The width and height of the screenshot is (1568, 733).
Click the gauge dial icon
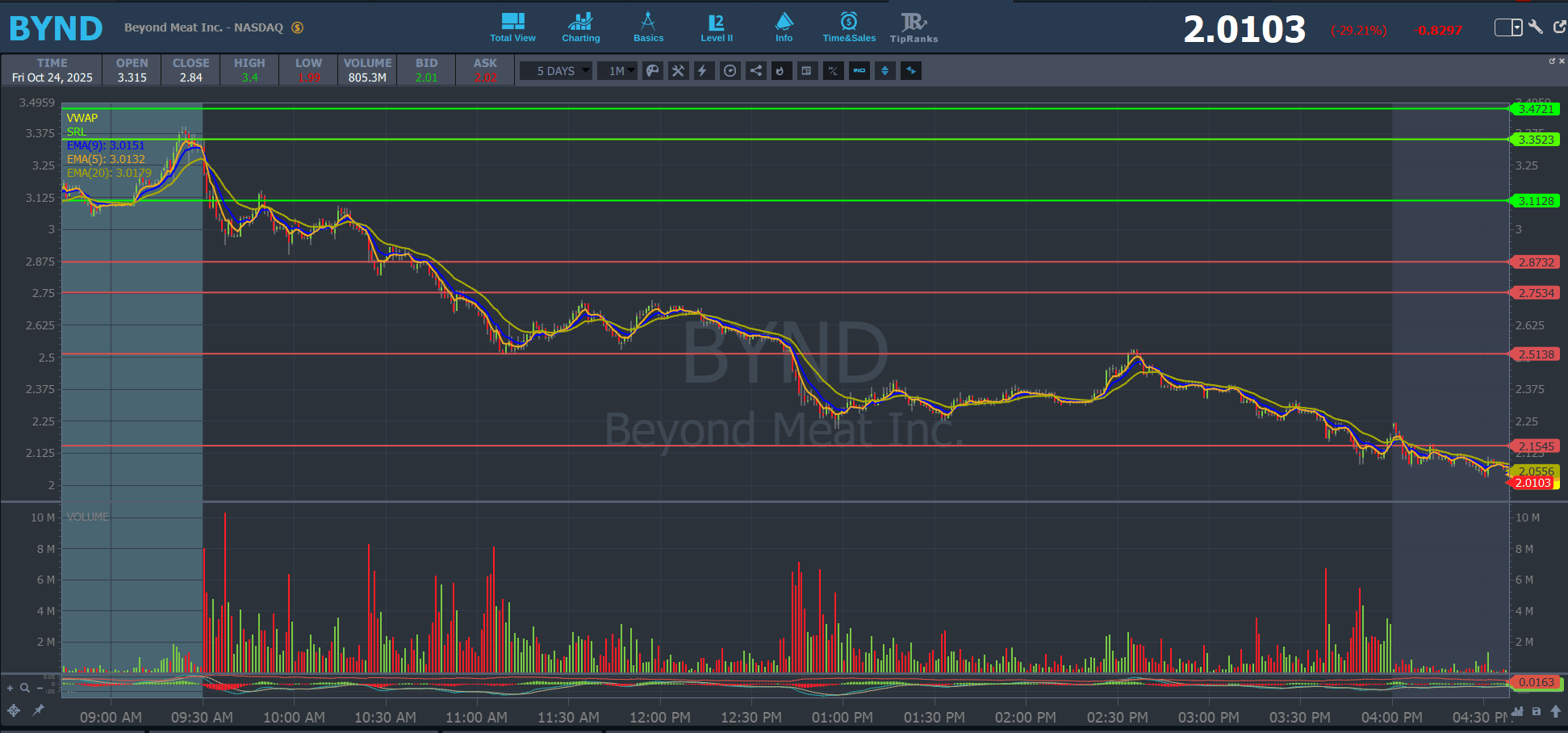coord(730,71)
